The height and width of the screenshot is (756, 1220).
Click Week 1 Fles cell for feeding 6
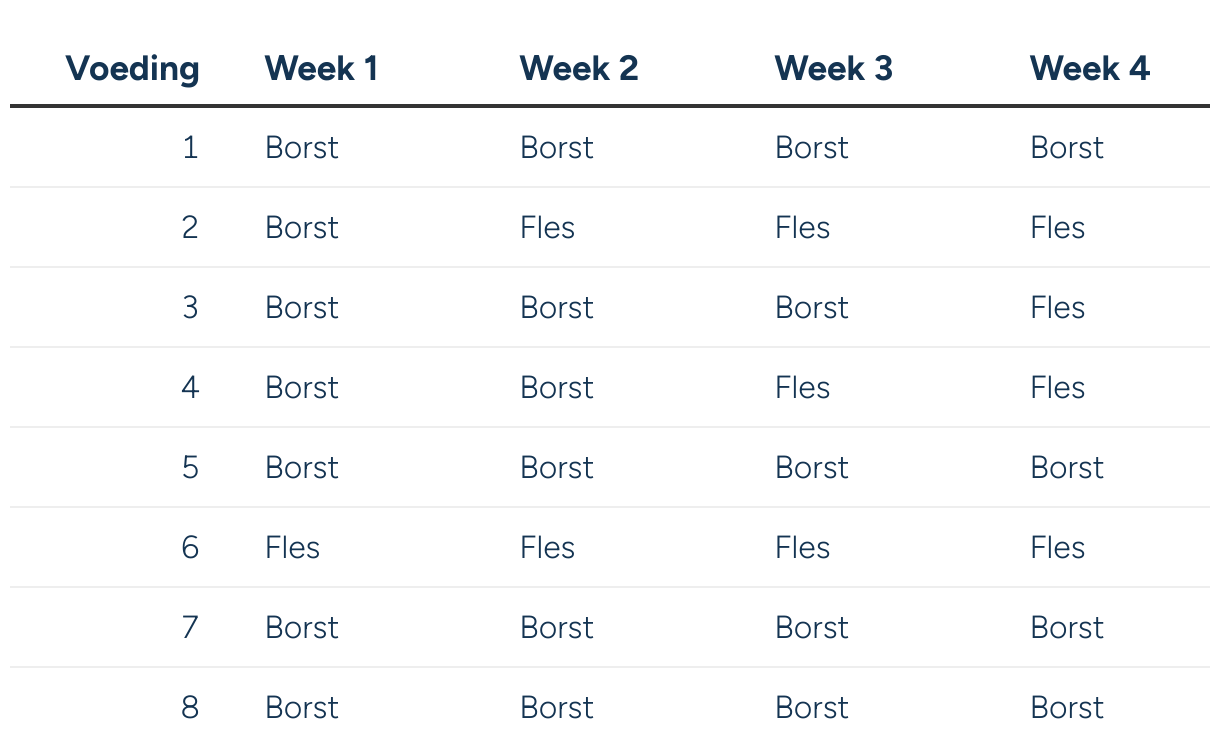pyautogui.click(x=292, y=548)
